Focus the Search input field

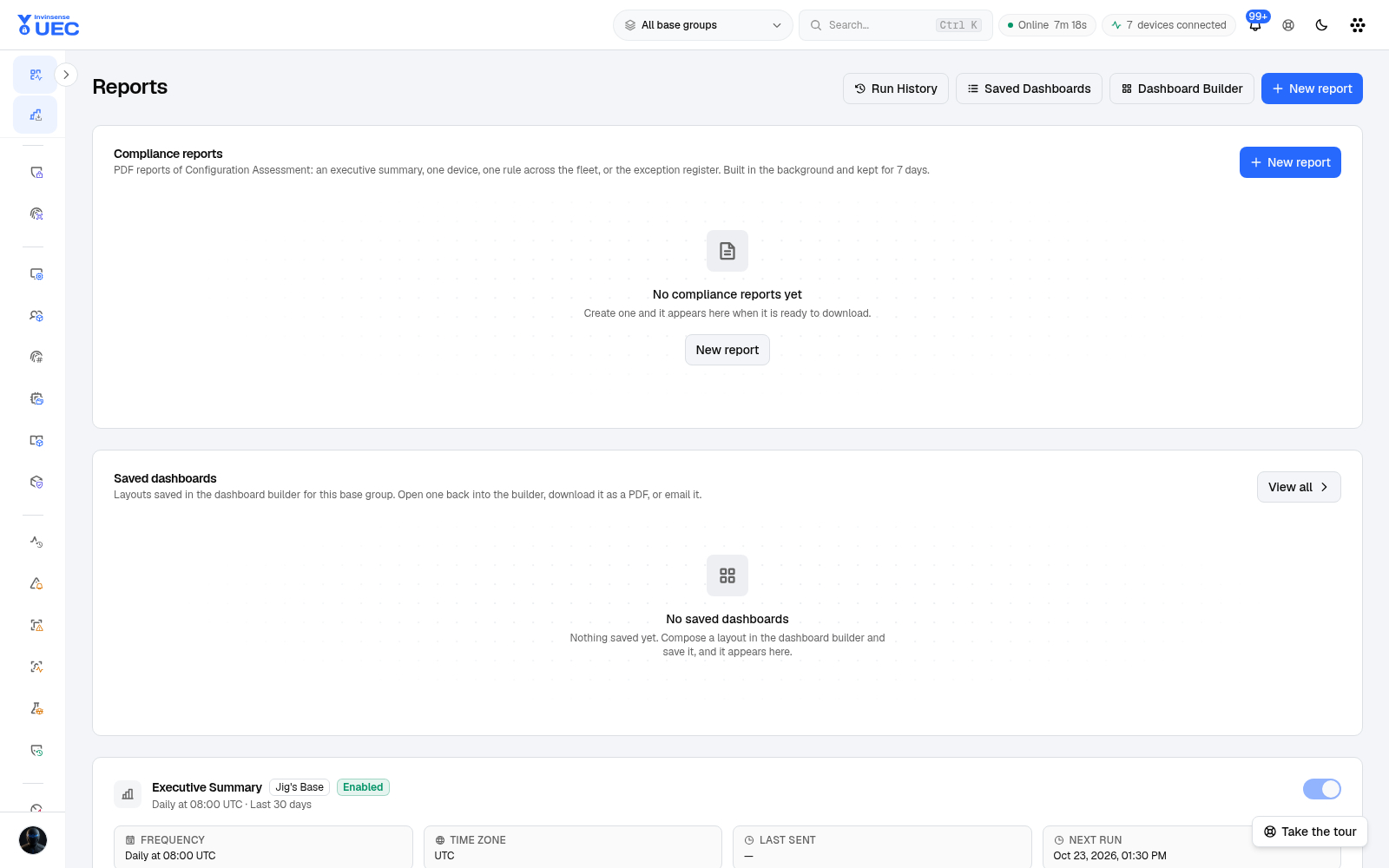(x=895, y=25)
